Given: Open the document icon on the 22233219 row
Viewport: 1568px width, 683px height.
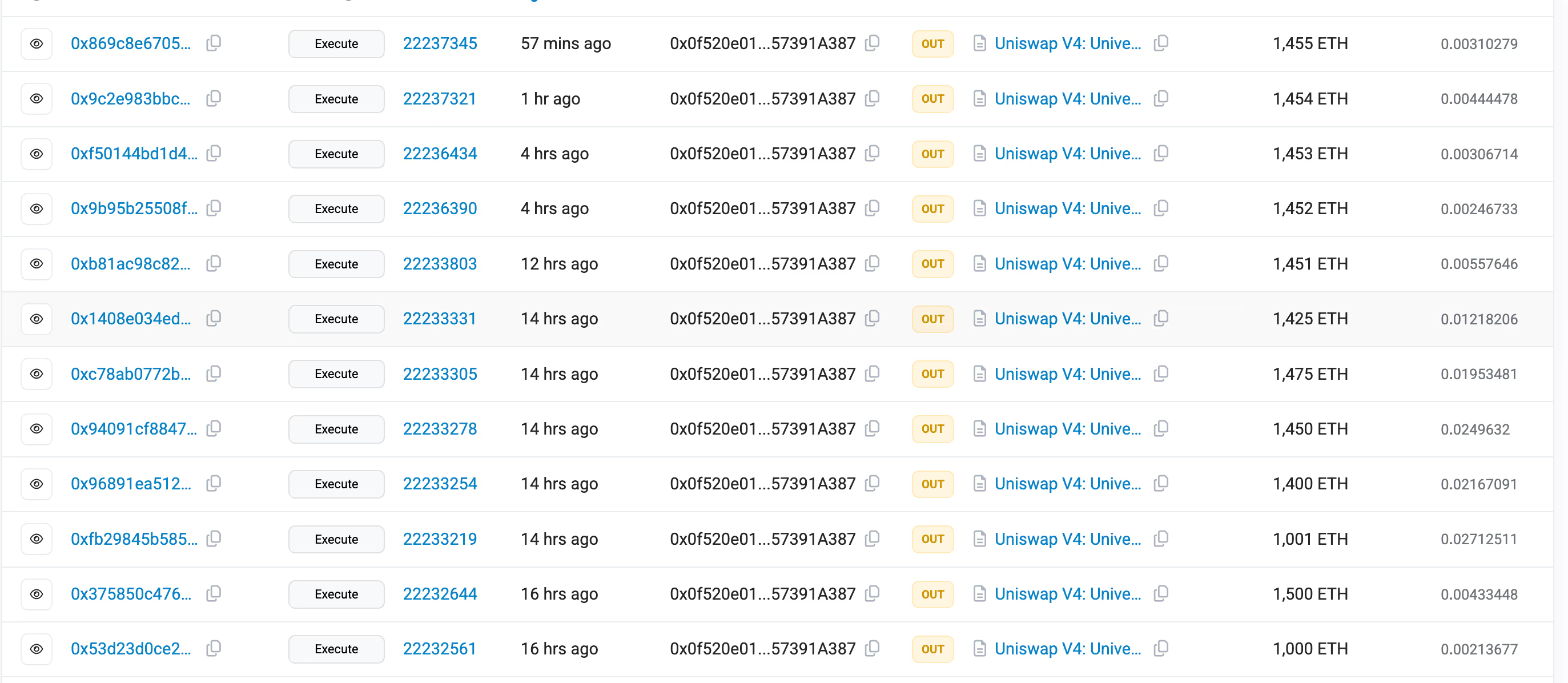Looking at the screenshot, I should [979, 539].
